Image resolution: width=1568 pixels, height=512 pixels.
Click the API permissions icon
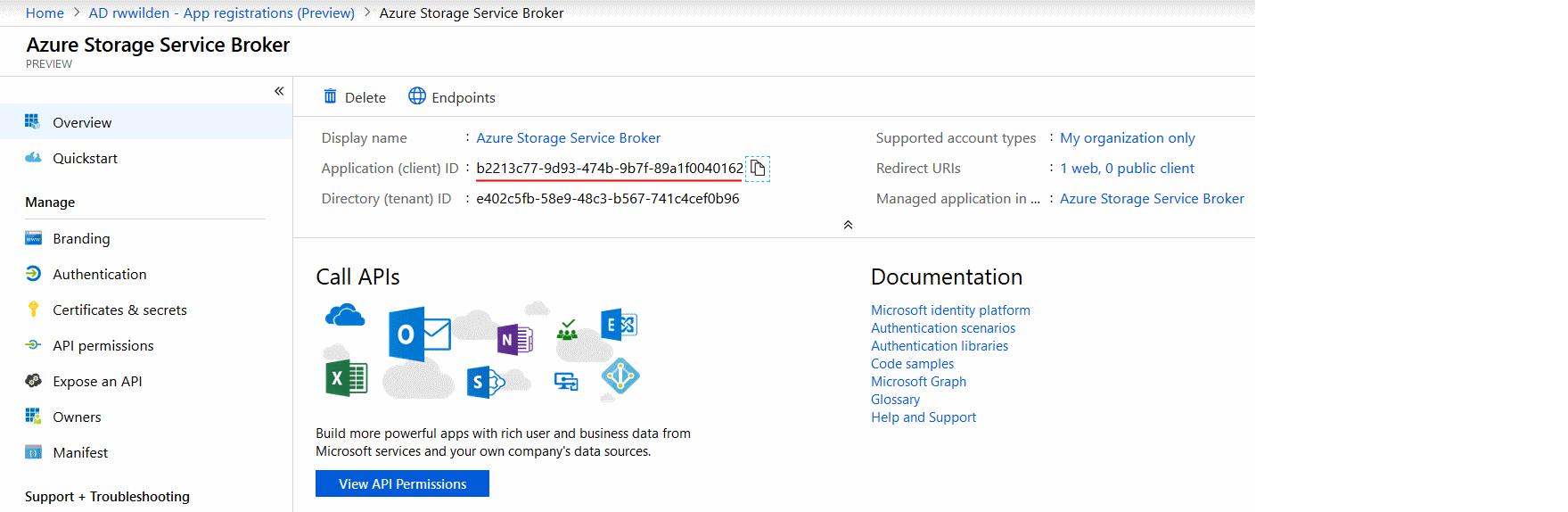(33, 344)
